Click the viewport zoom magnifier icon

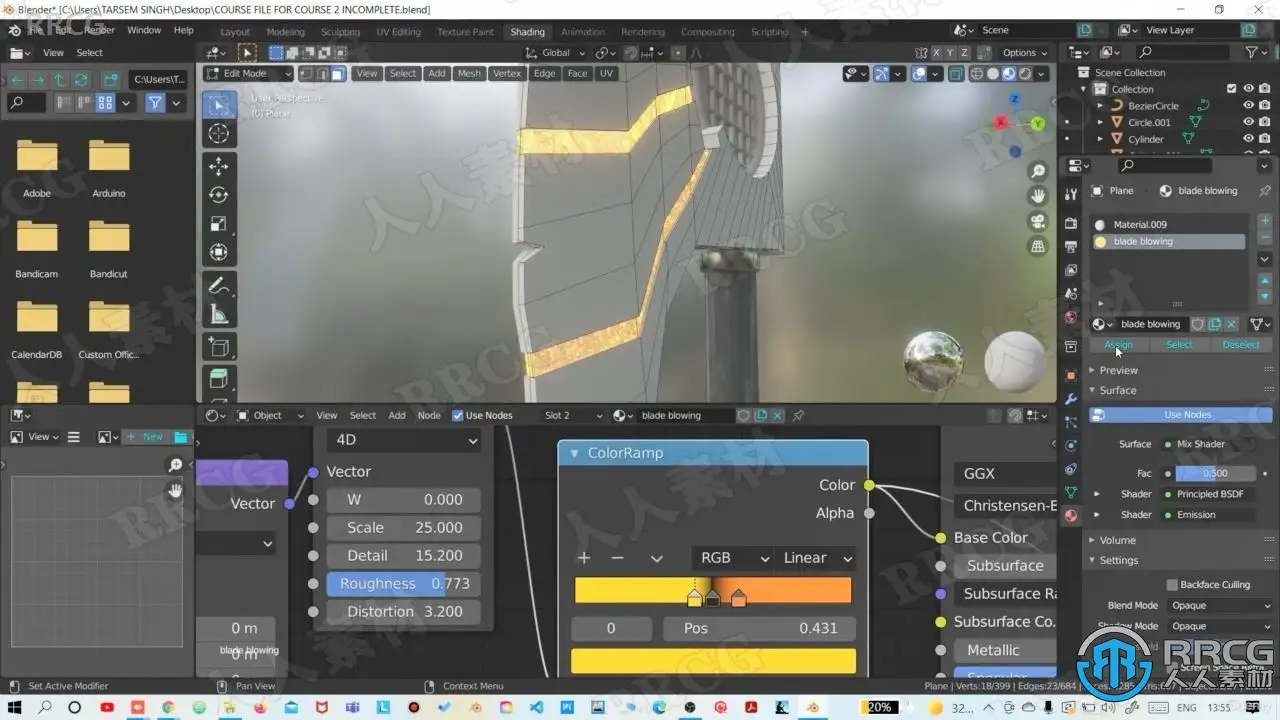tap(1038, 172)
